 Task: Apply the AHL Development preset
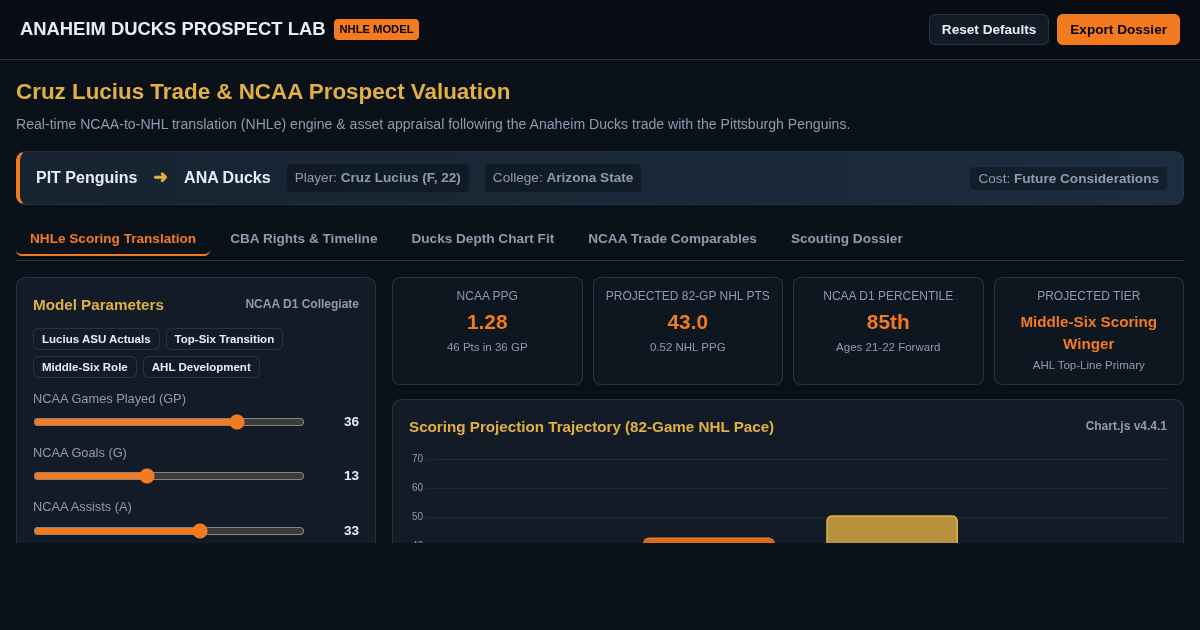tap(201, 367)
